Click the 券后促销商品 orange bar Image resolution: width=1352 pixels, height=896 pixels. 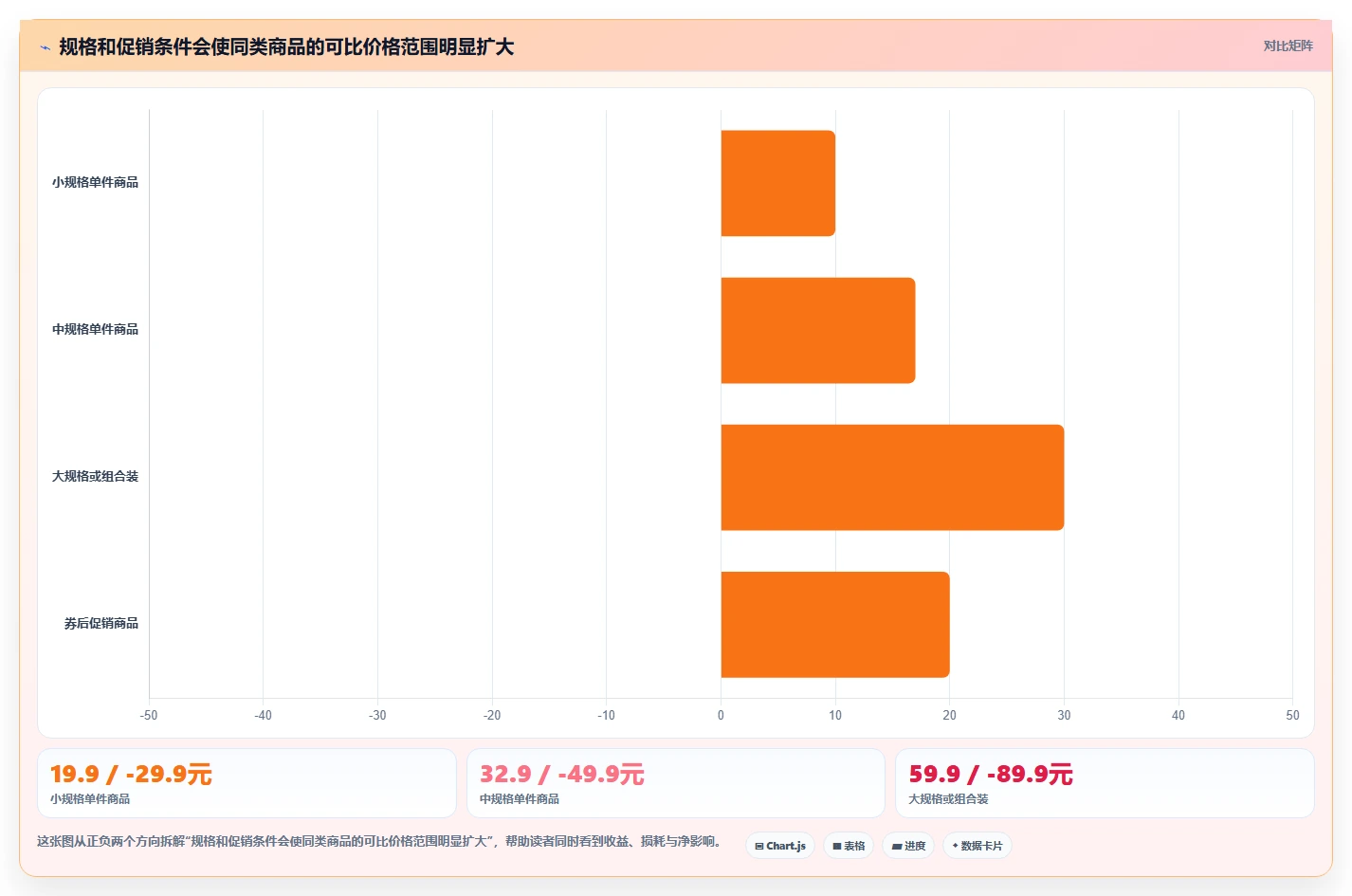pyautogui.click(x=835, y=624)
